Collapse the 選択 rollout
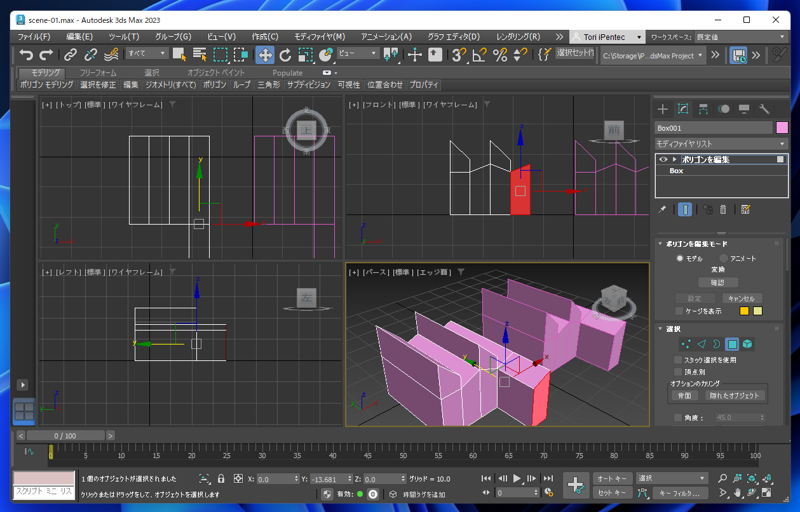Screen dimensions: 800x512 coord(660,329)
